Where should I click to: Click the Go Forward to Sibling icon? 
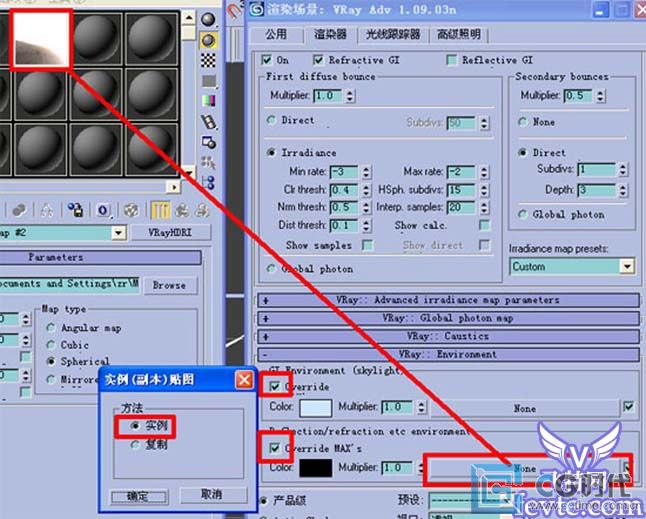click(202, 210)
